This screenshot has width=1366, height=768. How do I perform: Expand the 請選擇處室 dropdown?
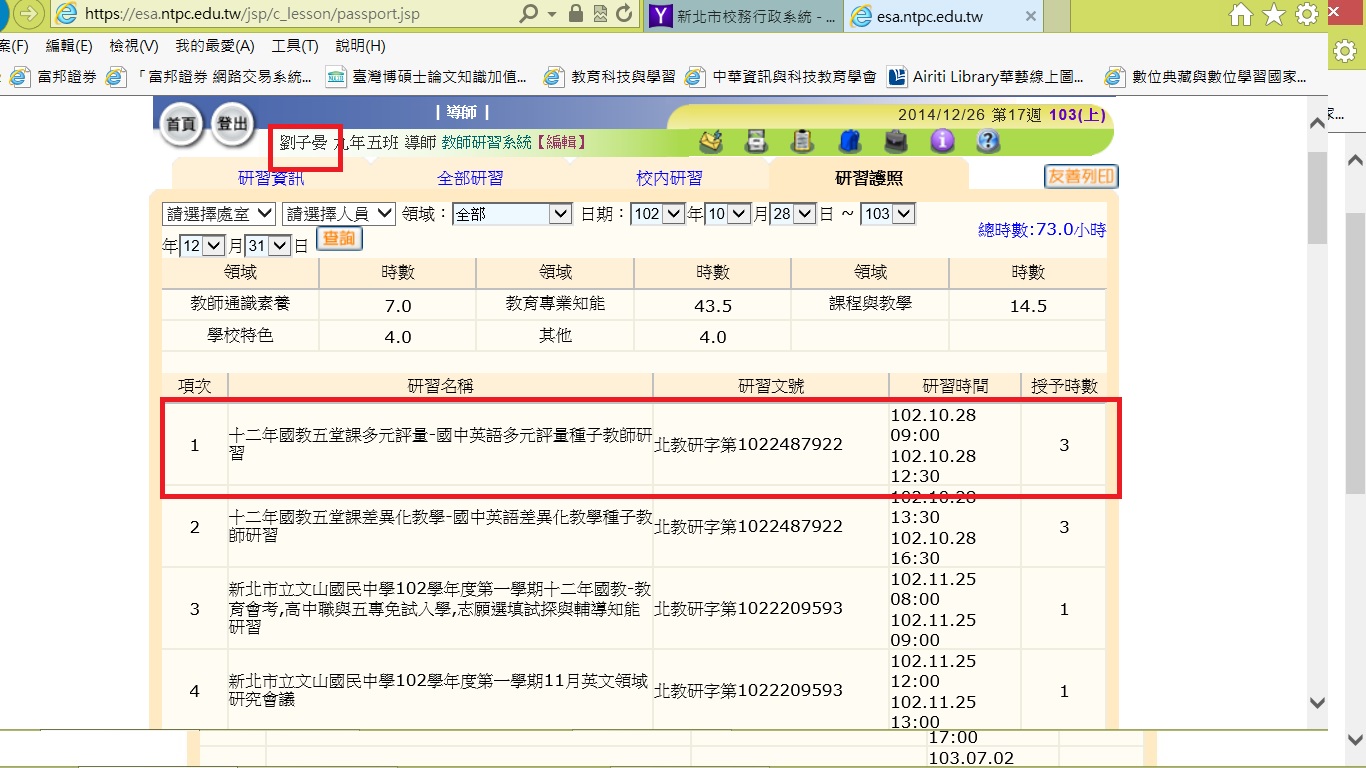219,214
